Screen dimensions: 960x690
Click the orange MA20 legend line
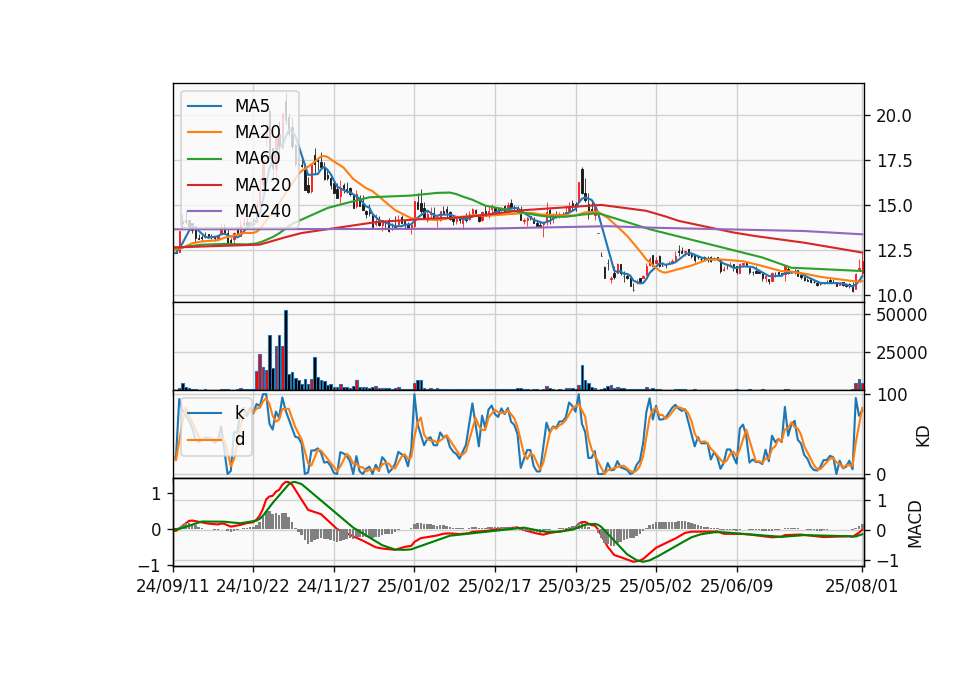tap(204, 133)
